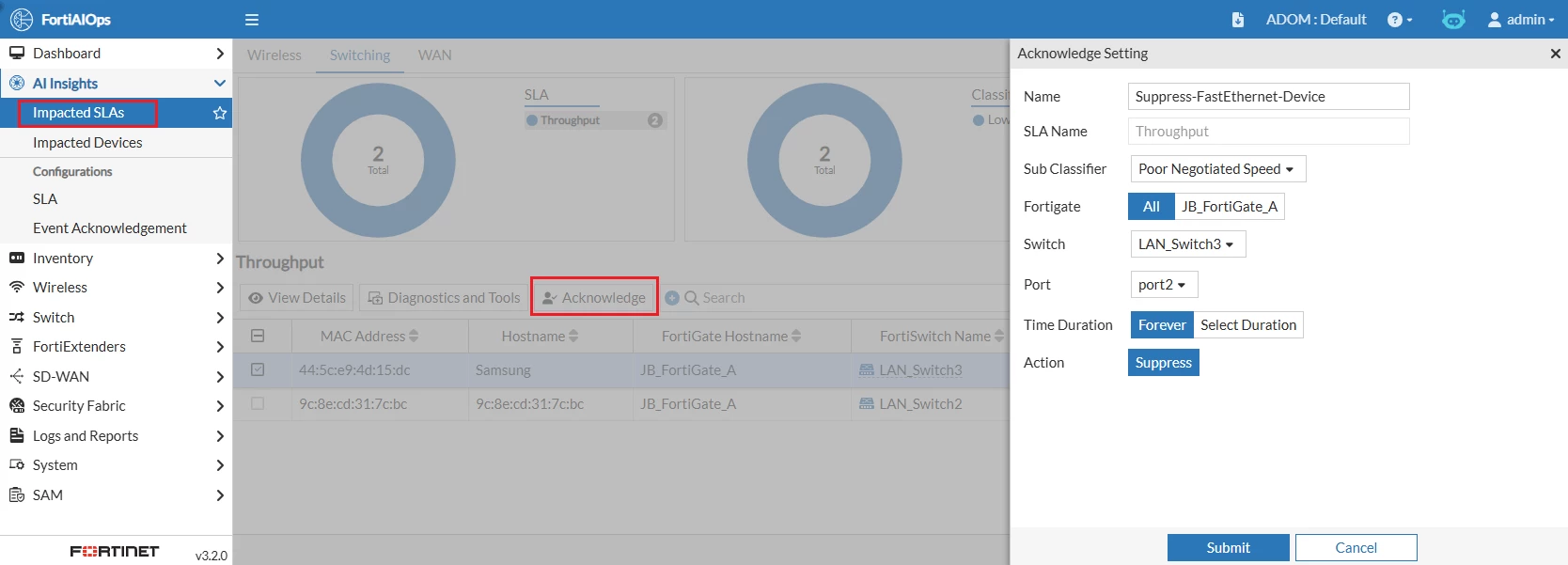
Task: Expand the Inventory menu chevron
Action: pyautogui.click(x=220, y=259)
